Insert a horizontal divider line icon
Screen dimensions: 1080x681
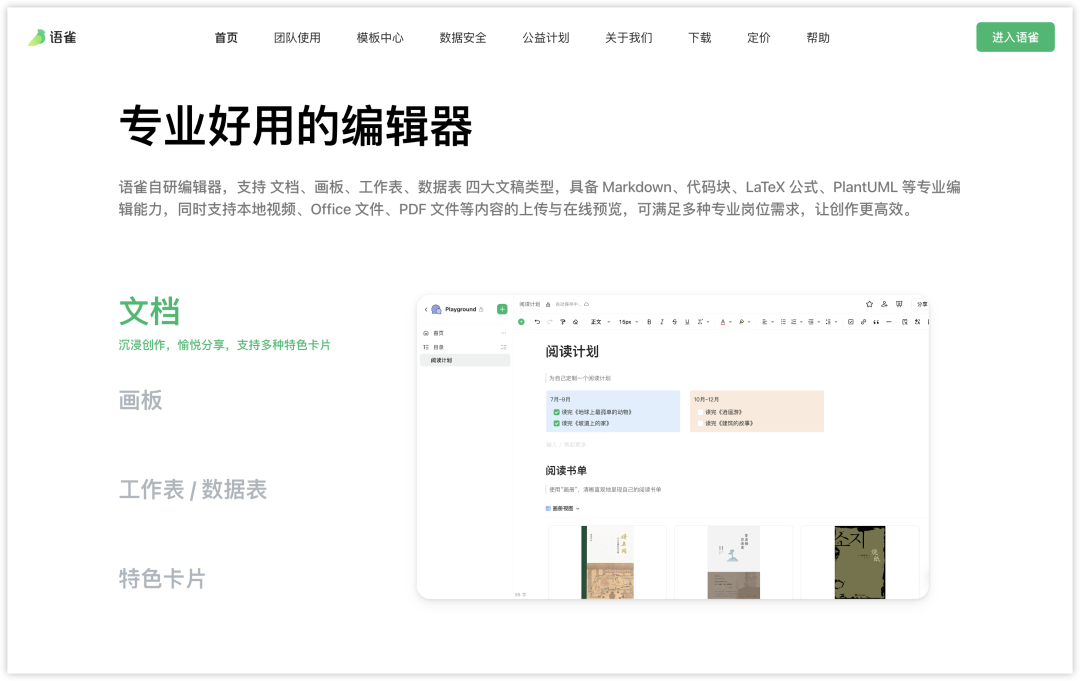[889, 322]
